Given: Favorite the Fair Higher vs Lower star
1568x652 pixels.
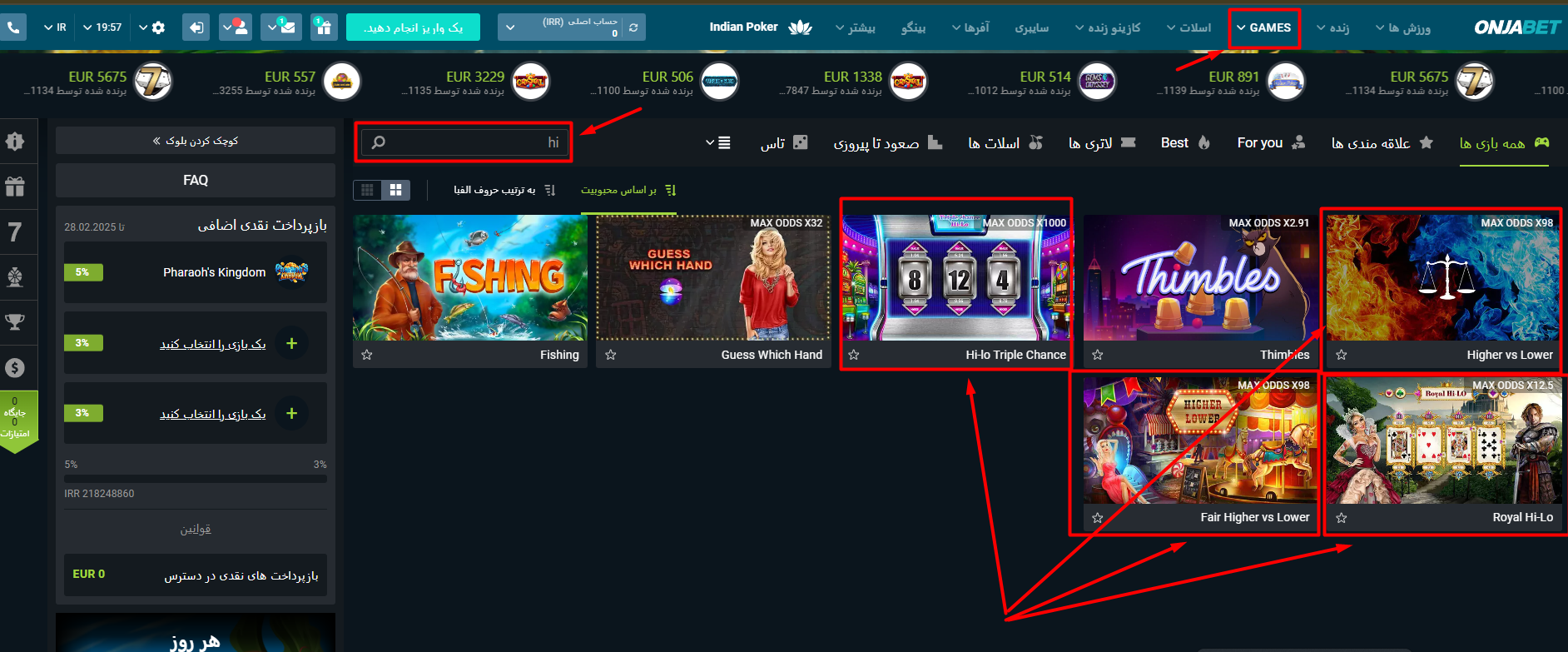Looking at the screenshot, I should [1098, 518].
